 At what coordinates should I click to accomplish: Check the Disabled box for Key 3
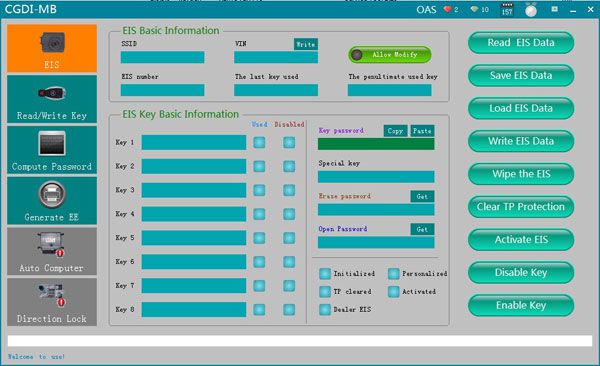(289, 190)
